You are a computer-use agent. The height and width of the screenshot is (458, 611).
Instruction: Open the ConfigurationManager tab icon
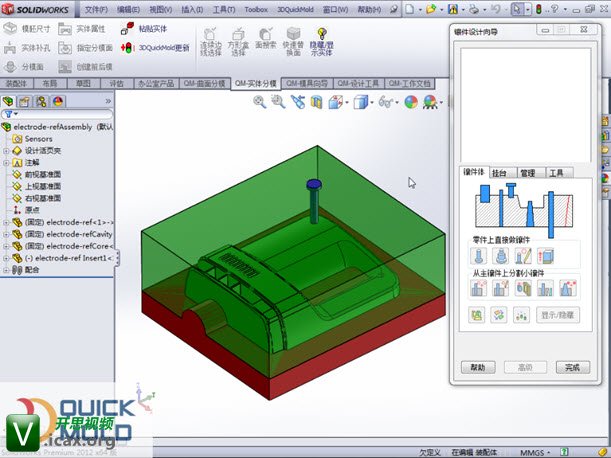(41, 102)
